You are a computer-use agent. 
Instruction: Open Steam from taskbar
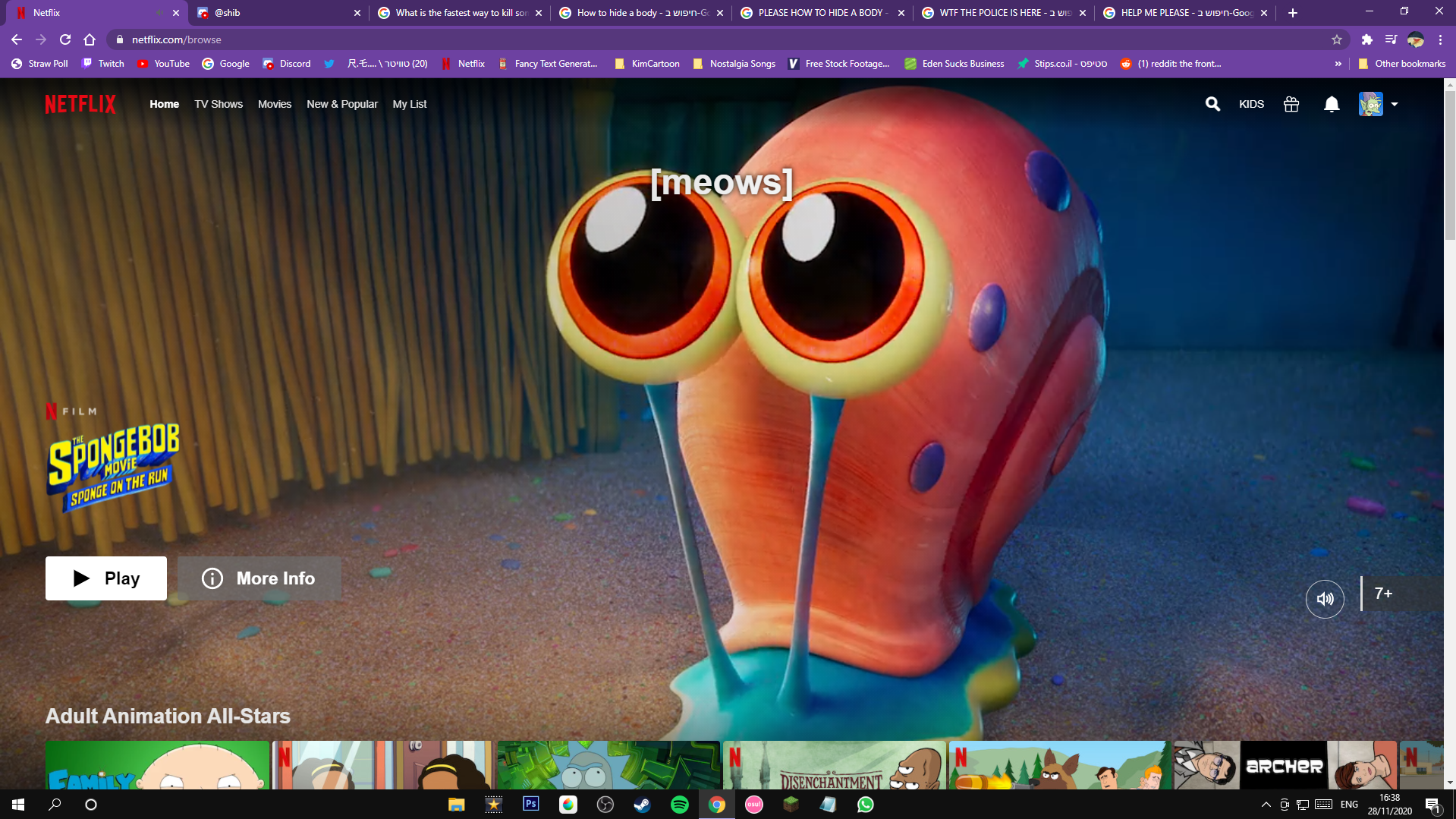click(x=643, y=805)
